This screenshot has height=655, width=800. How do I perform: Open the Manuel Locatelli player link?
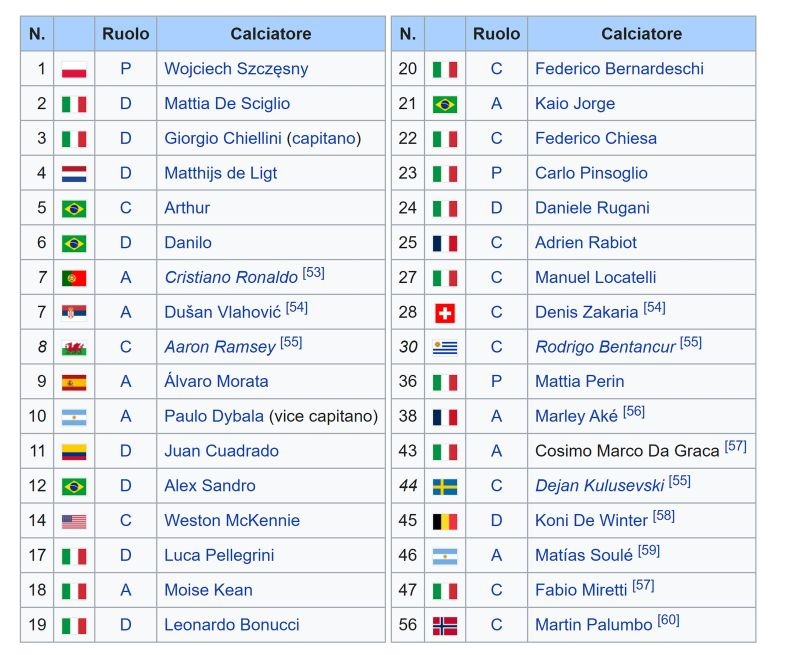pos(595,278)
